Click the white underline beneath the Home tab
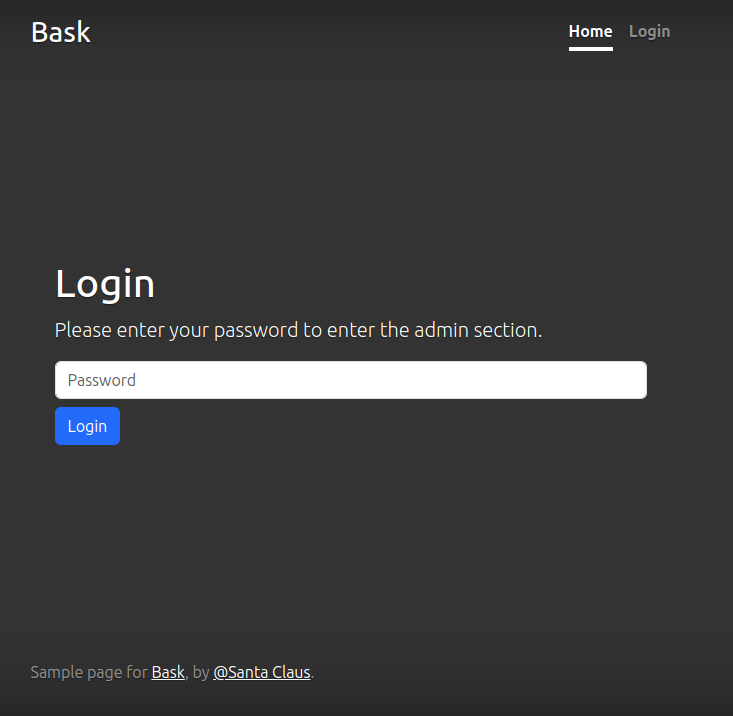This screenshot has width=733, height=716. (x=590, y=48)
